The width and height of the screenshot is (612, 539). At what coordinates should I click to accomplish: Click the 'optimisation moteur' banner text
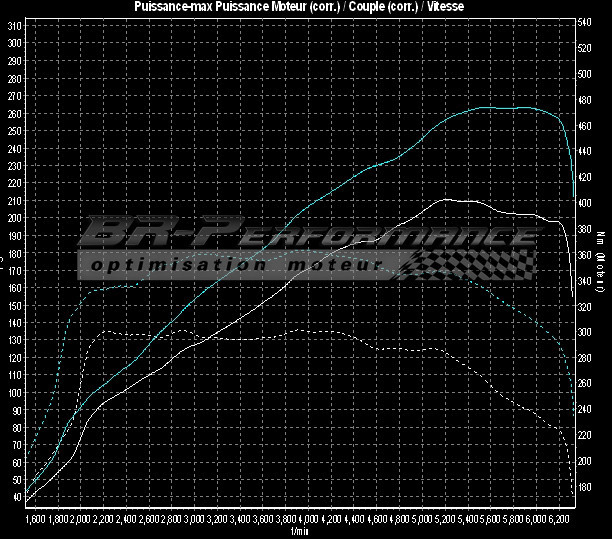tap(236, 265)
